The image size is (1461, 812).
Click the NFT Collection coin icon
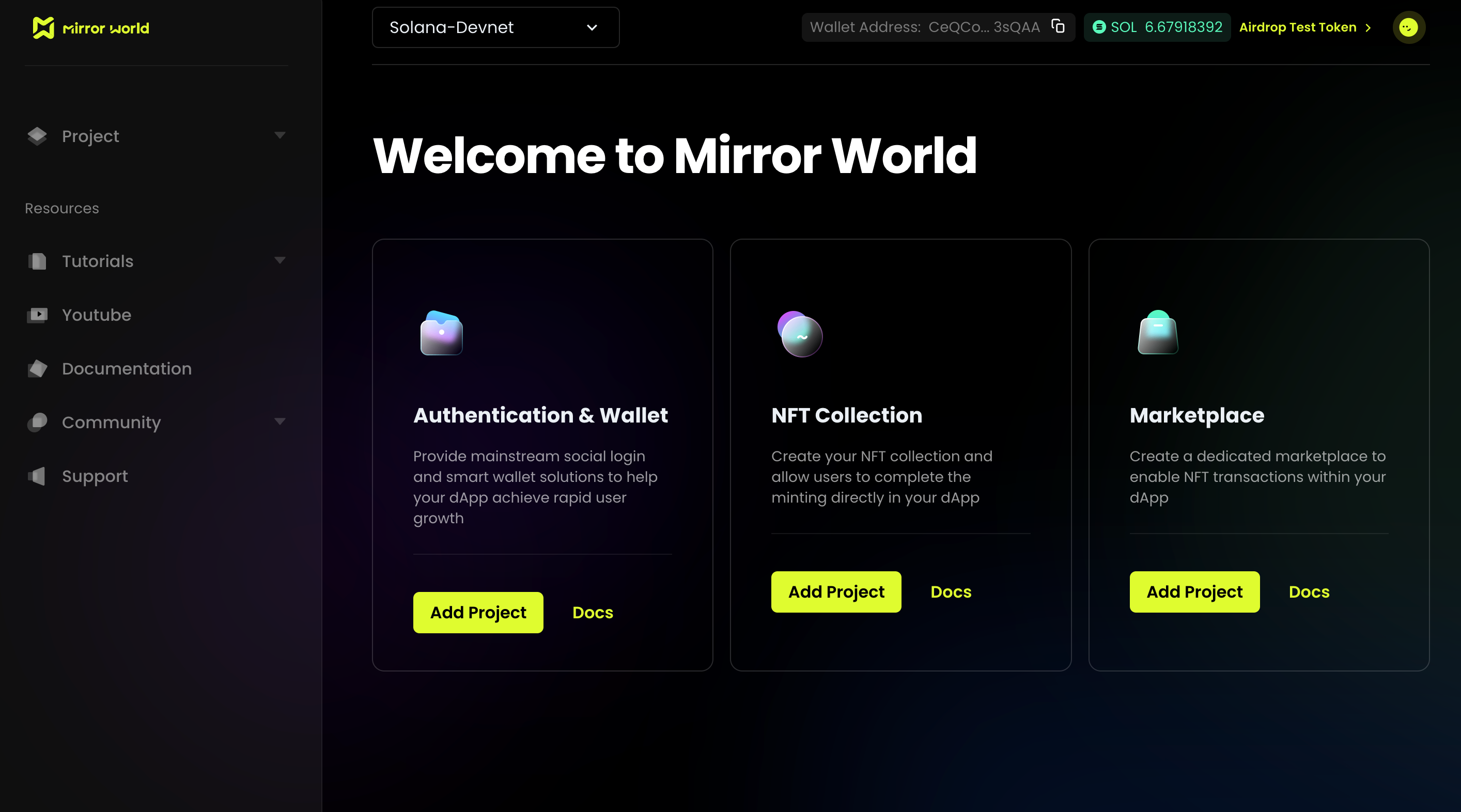coord(800,334)
